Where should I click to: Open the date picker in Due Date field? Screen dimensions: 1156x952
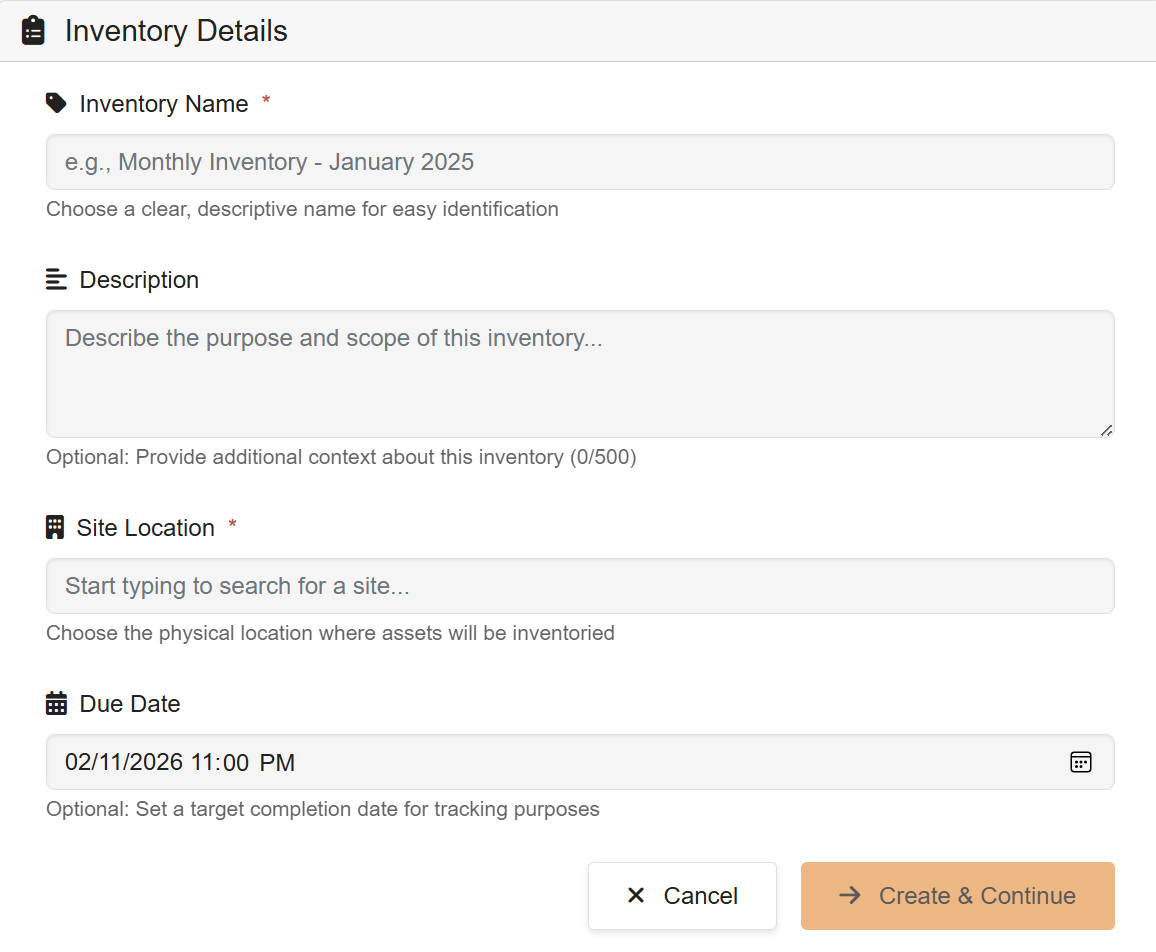1080,762
